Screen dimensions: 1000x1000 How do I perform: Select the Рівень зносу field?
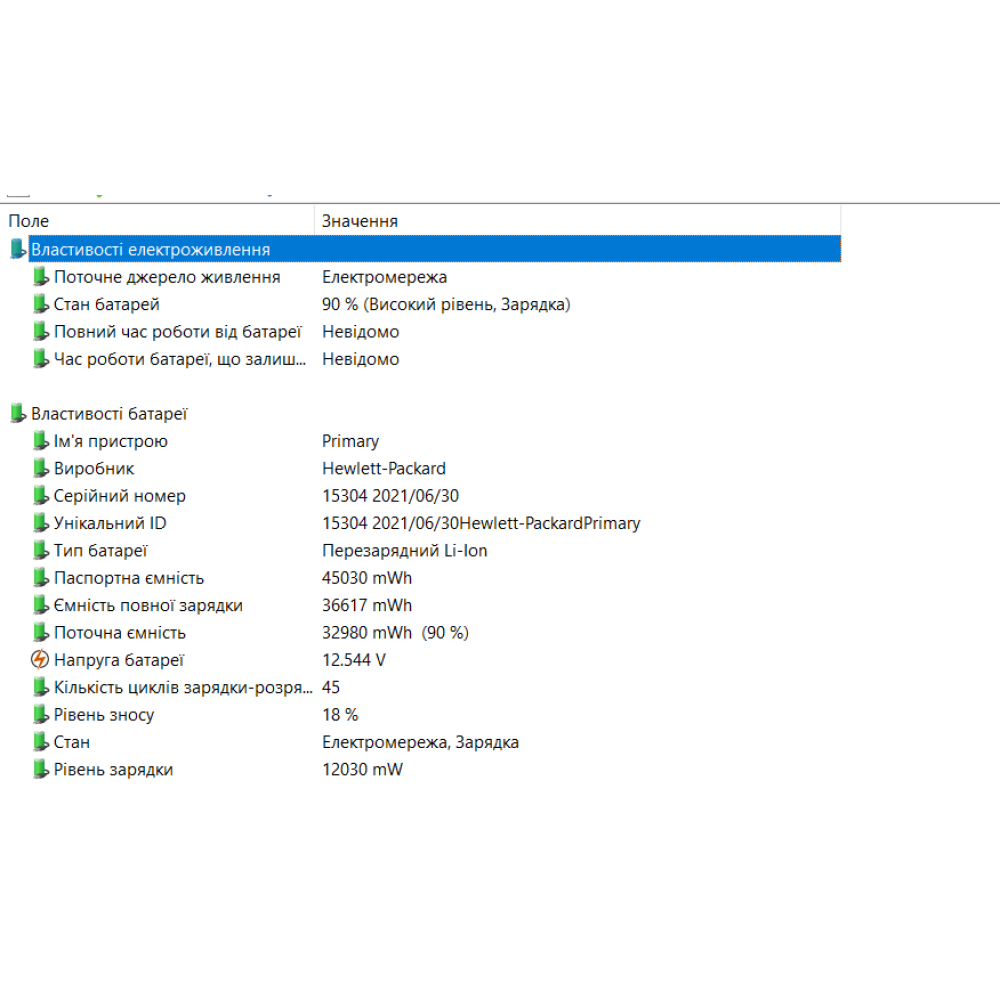tap(104, 715)
